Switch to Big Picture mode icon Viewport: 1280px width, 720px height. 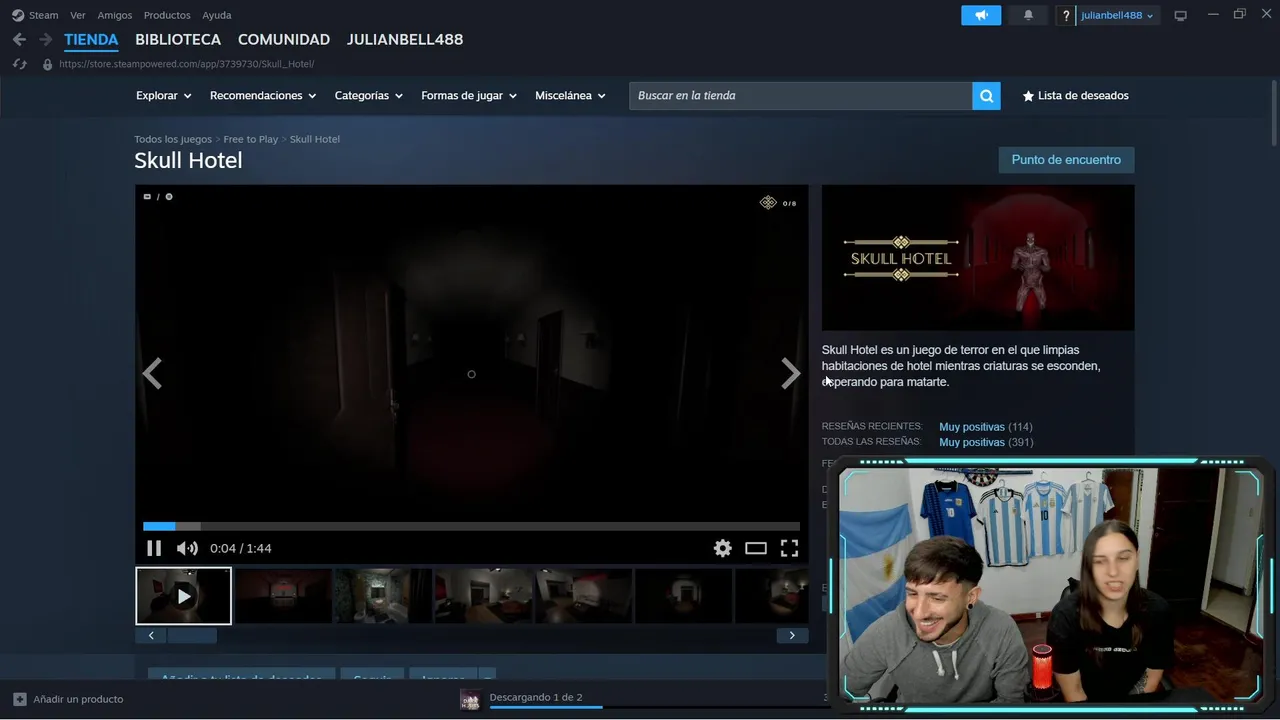(x=1181, y=15)
